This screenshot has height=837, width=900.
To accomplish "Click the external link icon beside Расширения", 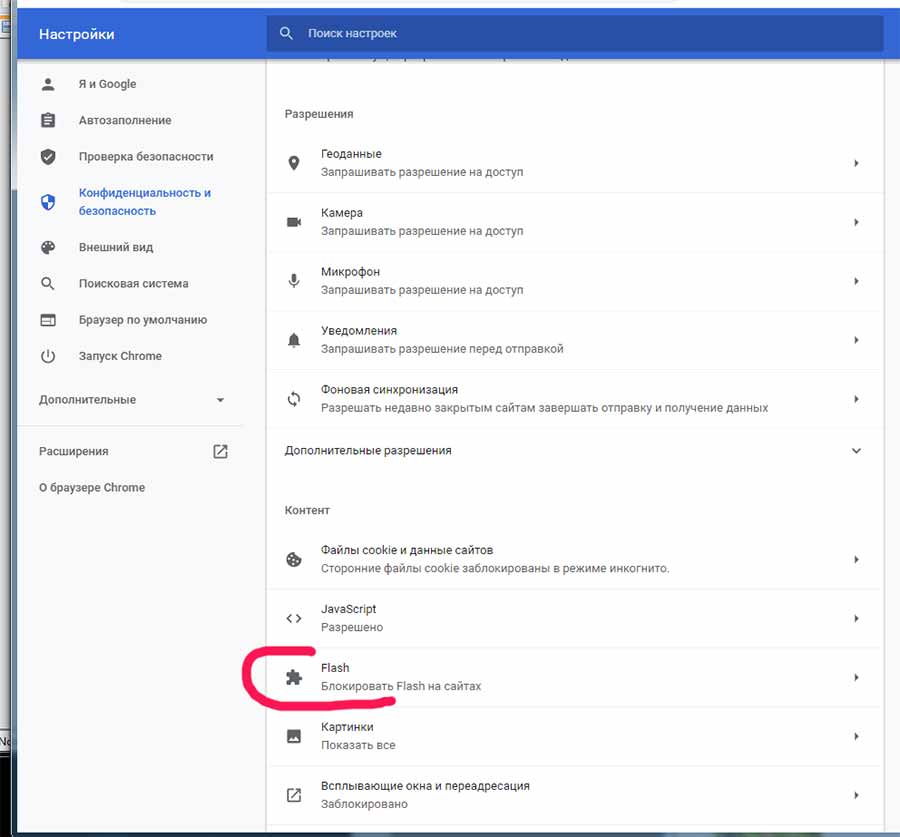I will pos(220,451).
